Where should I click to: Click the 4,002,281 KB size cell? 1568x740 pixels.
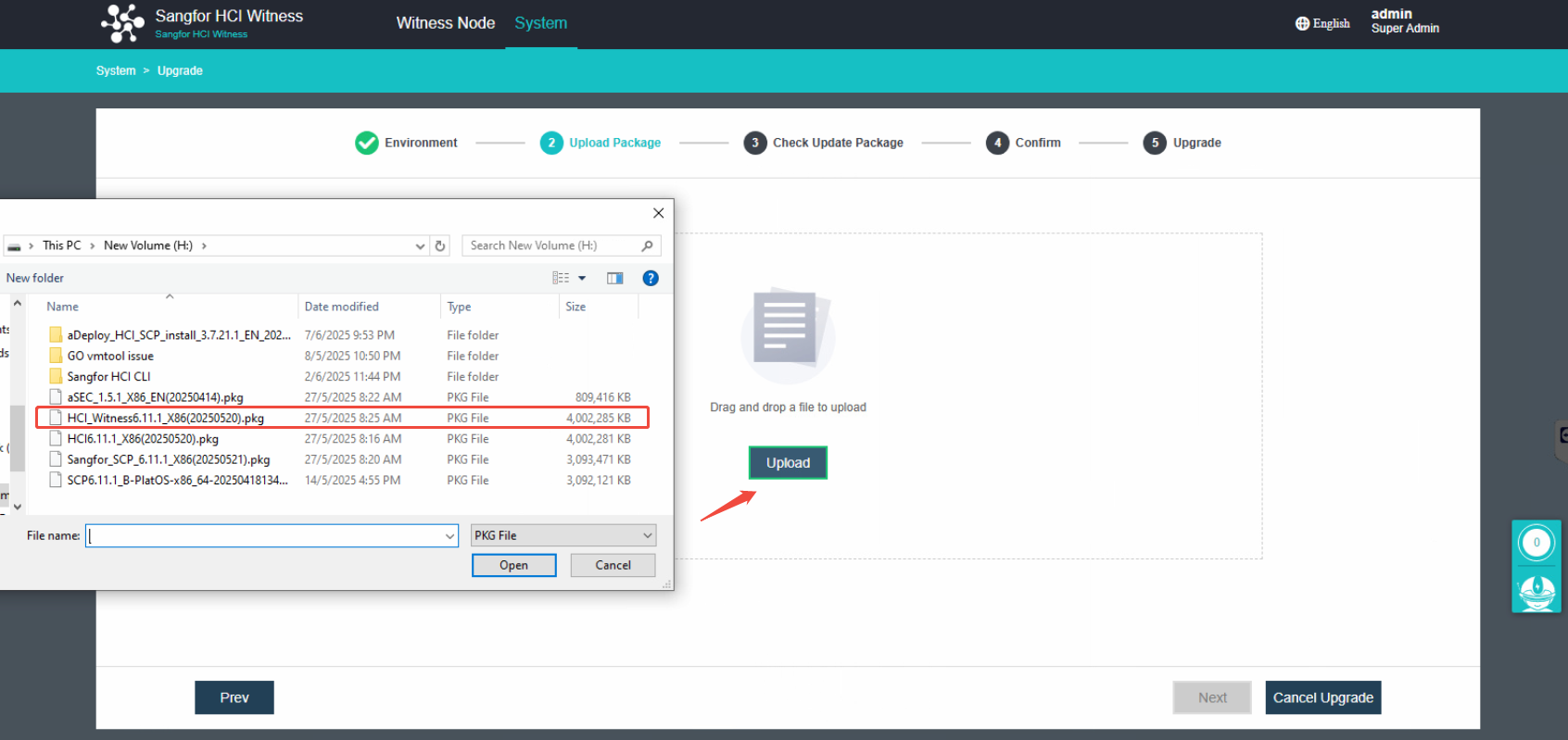[x=599, y=439]
